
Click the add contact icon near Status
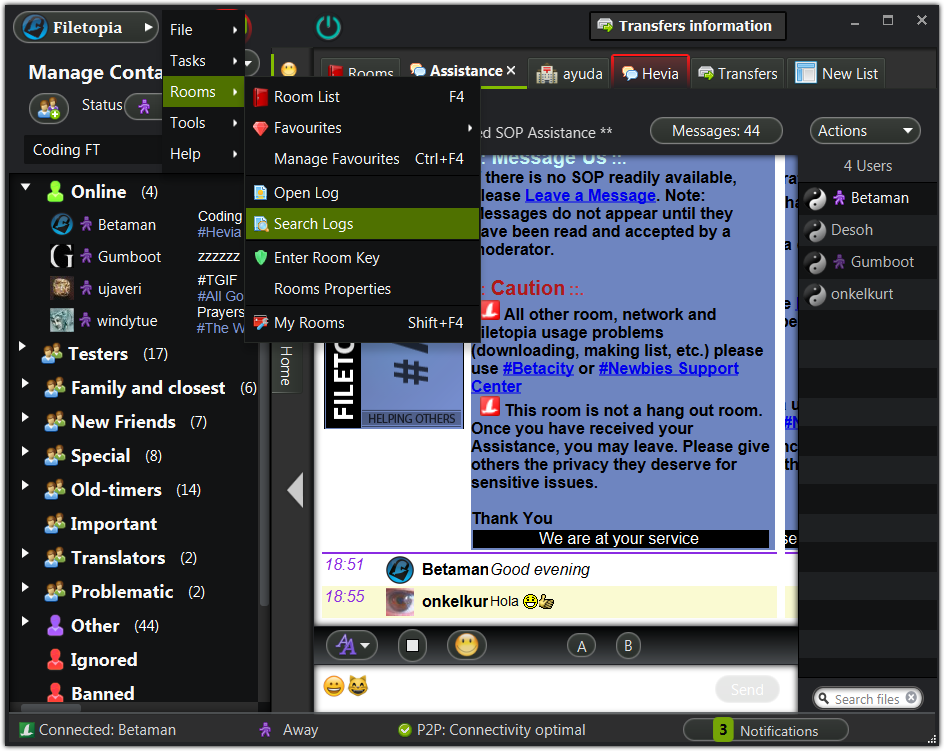tap(48, 108)
